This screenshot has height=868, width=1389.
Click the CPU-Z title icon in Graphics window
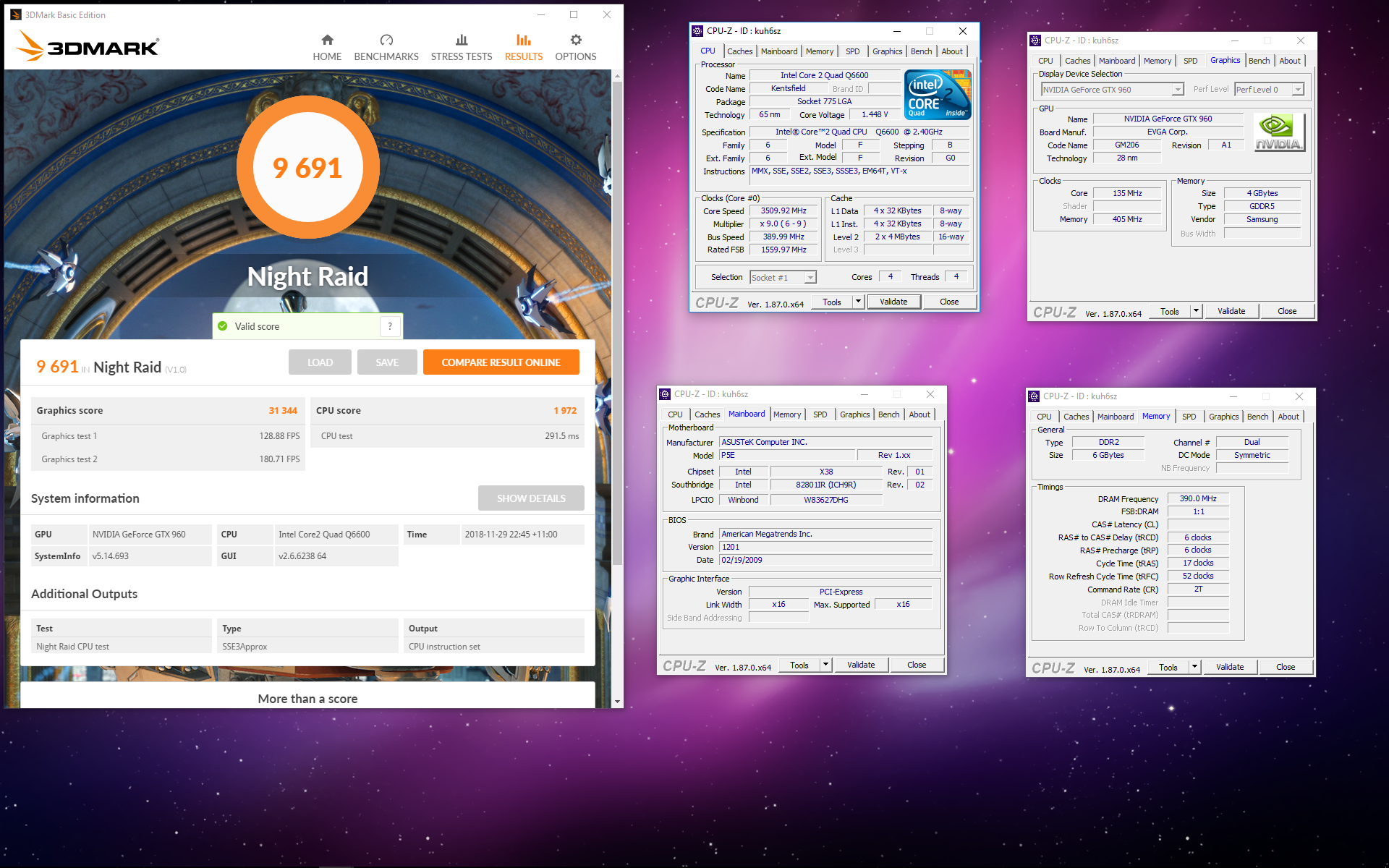1035,41
